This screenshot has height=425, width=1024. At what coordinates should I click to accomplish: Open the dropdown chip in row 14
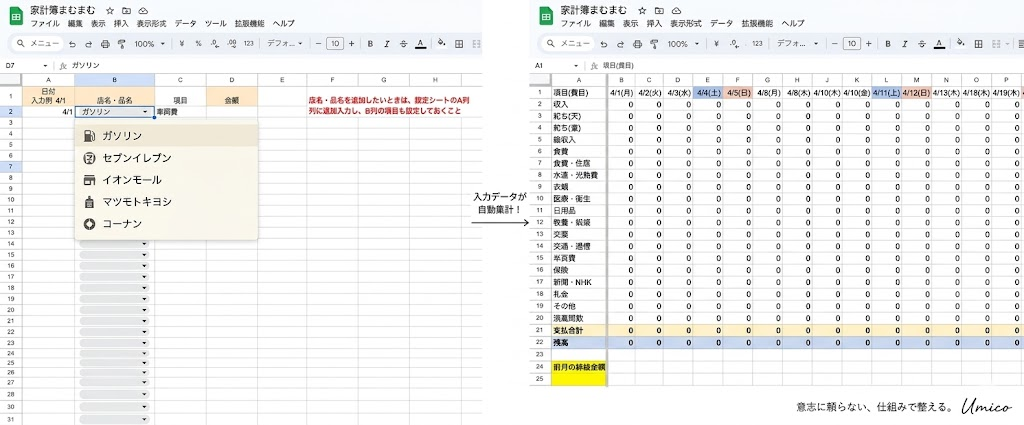114,244
